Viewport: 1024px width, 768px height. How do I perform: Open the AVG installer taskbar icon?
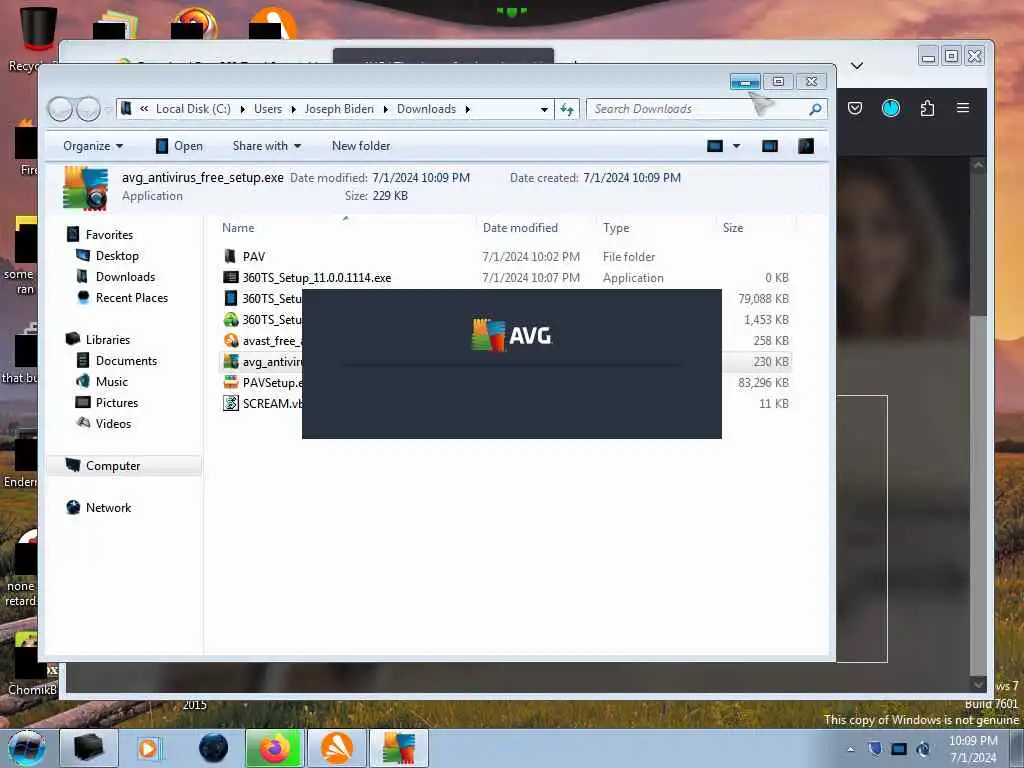[398, 748]
